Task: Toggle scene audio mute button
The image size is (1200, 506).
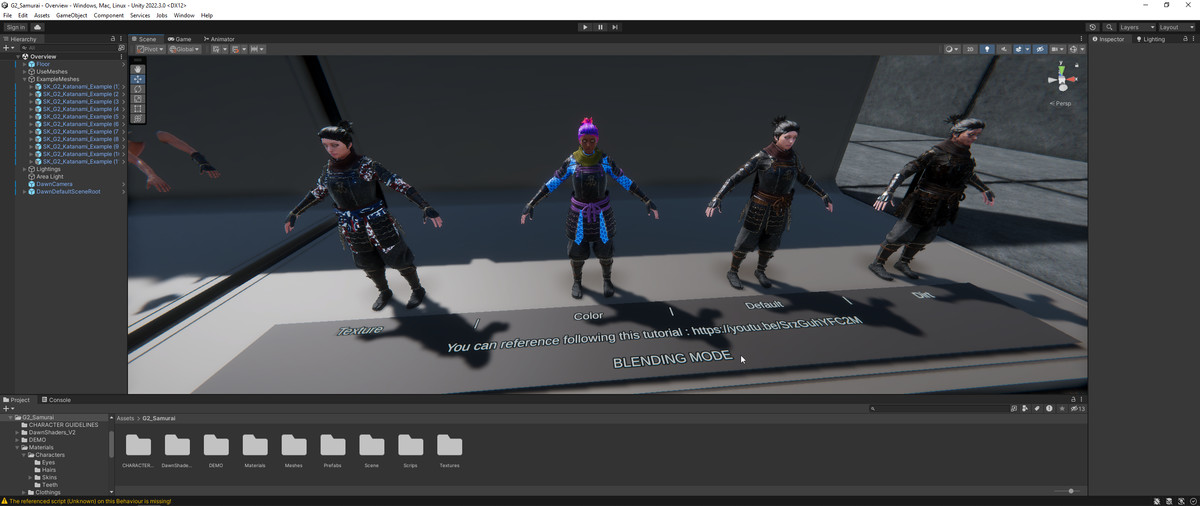Action: 1004,49
